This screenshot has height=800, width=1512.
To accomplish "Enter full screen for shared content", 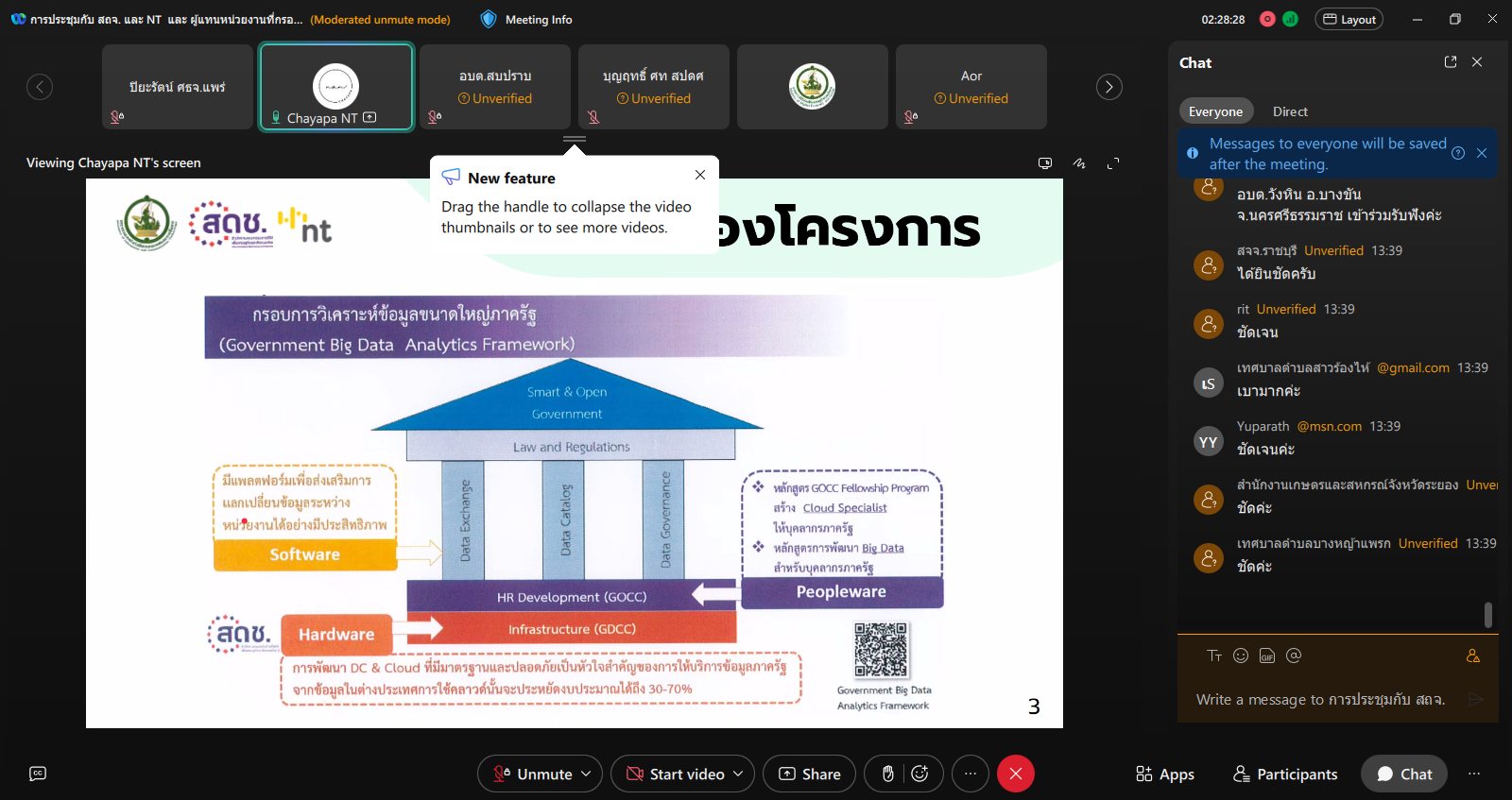I will pos(1113,163).
